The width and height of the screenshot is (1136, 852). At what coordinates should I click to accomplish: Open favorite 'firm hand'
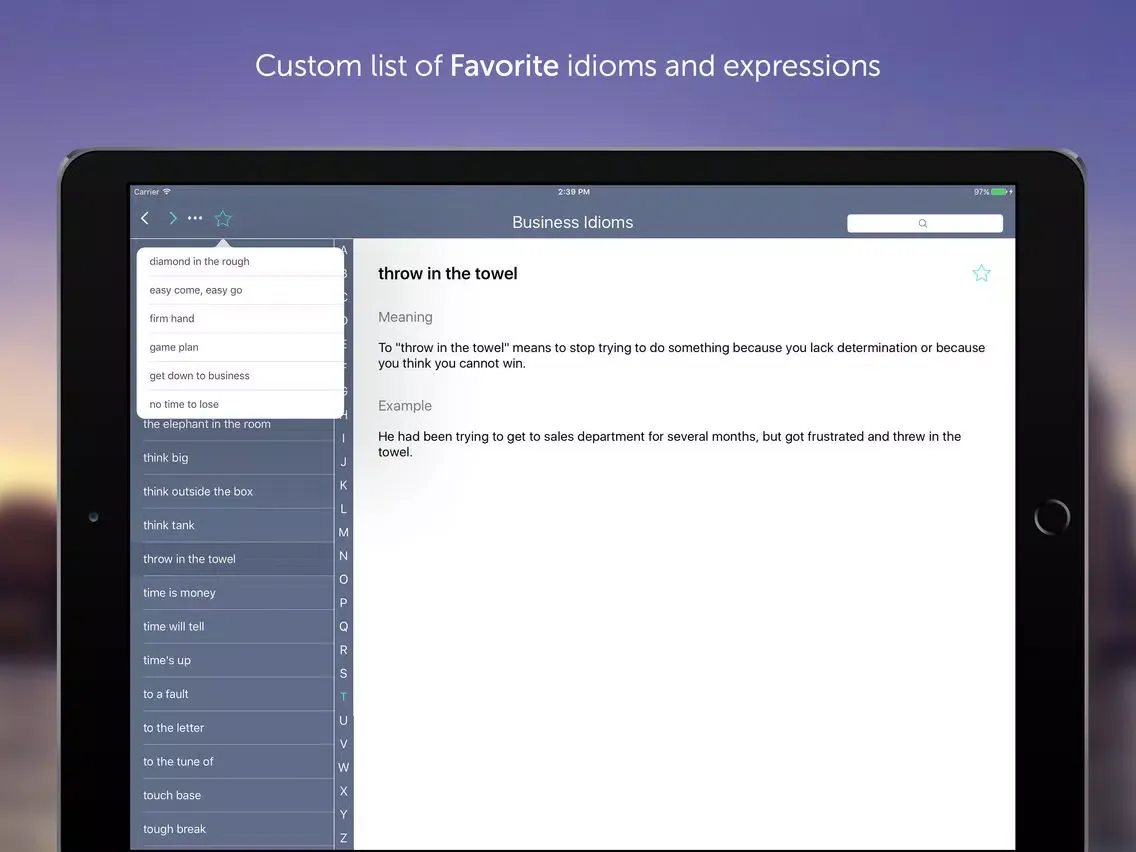tap(241, 318)
